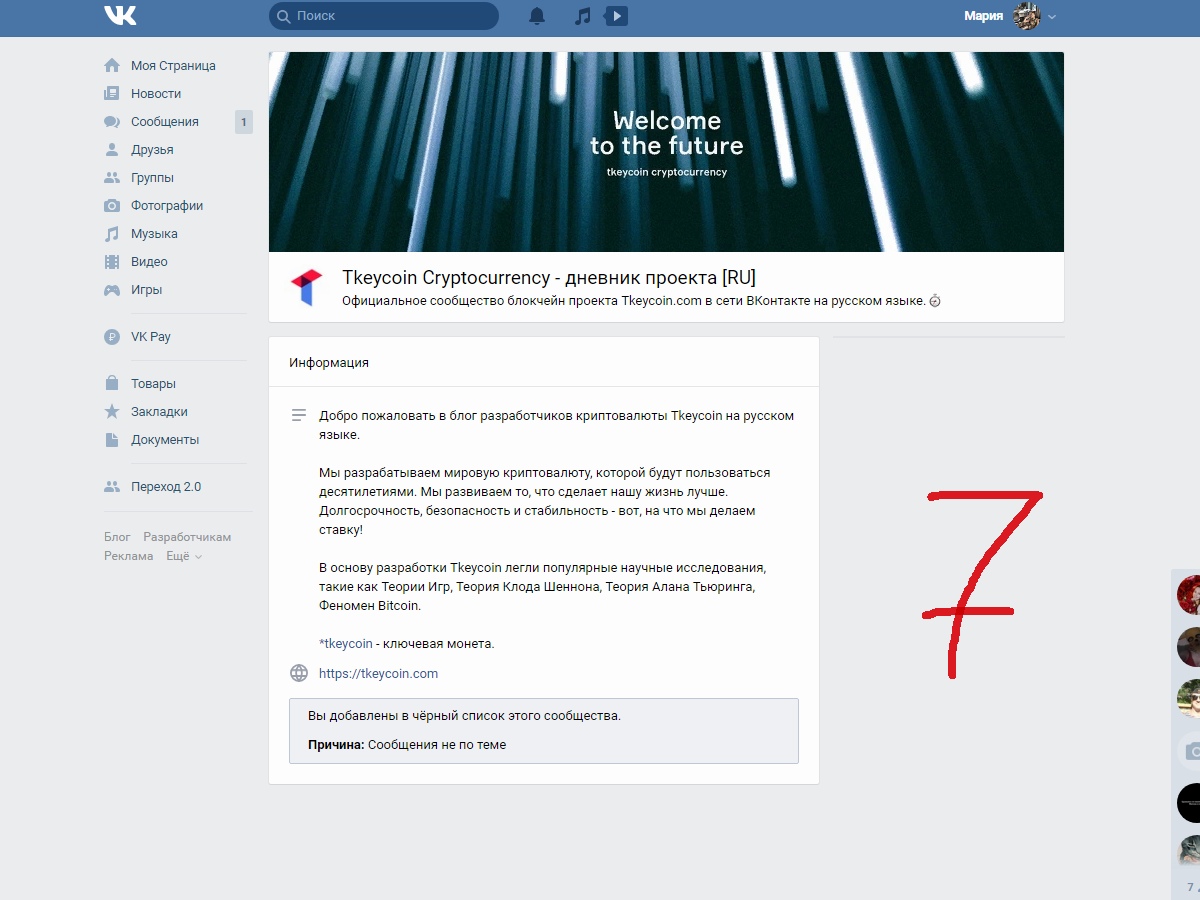Go to Моя Страница

(173, 65)
